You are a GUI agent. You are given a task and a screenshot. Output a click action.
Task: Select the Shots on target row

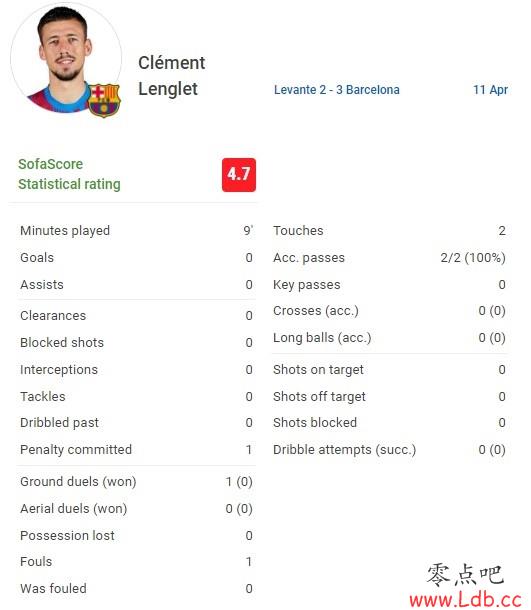389,370
